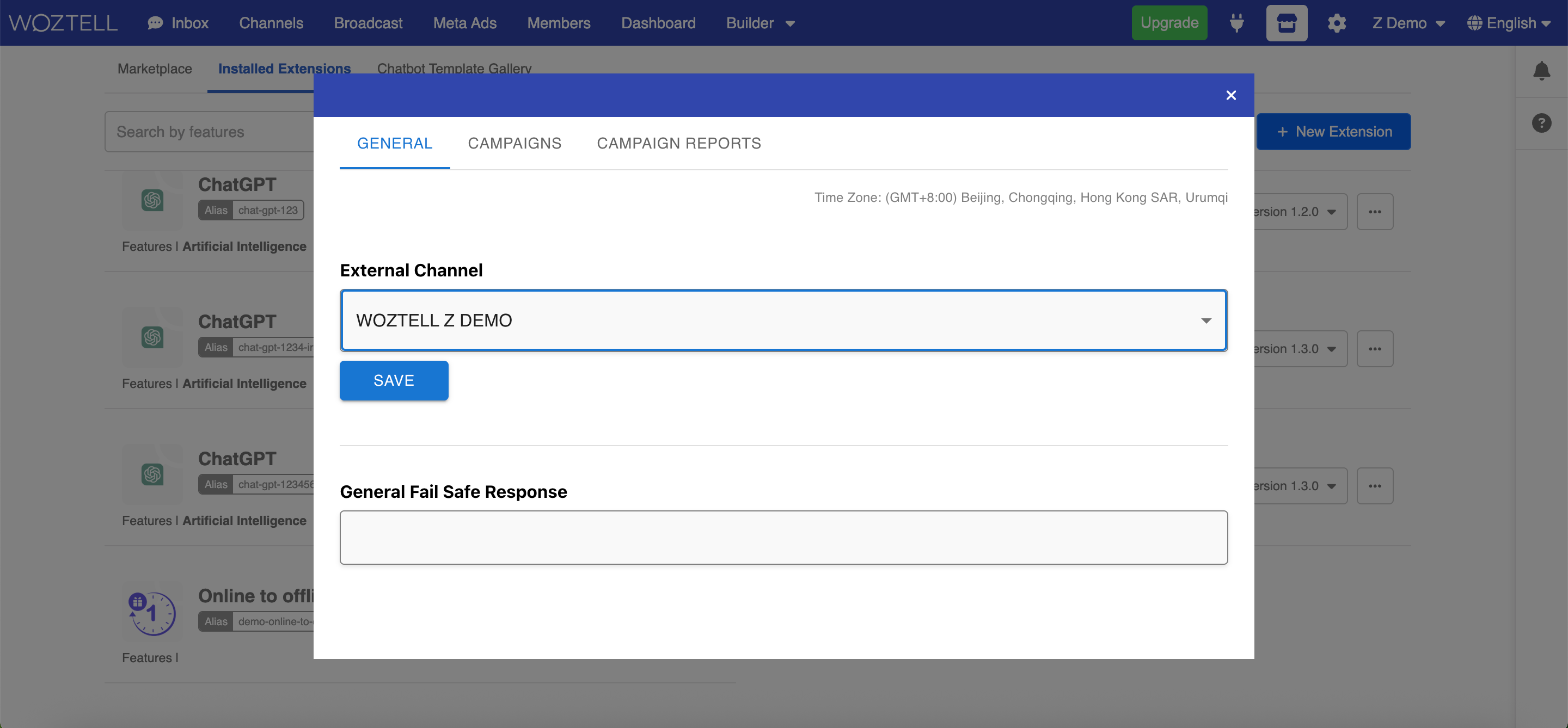Click the WOZTELL logo
Screen dimensions: 1568x728
pyautogui.click(x=63, y=23)
